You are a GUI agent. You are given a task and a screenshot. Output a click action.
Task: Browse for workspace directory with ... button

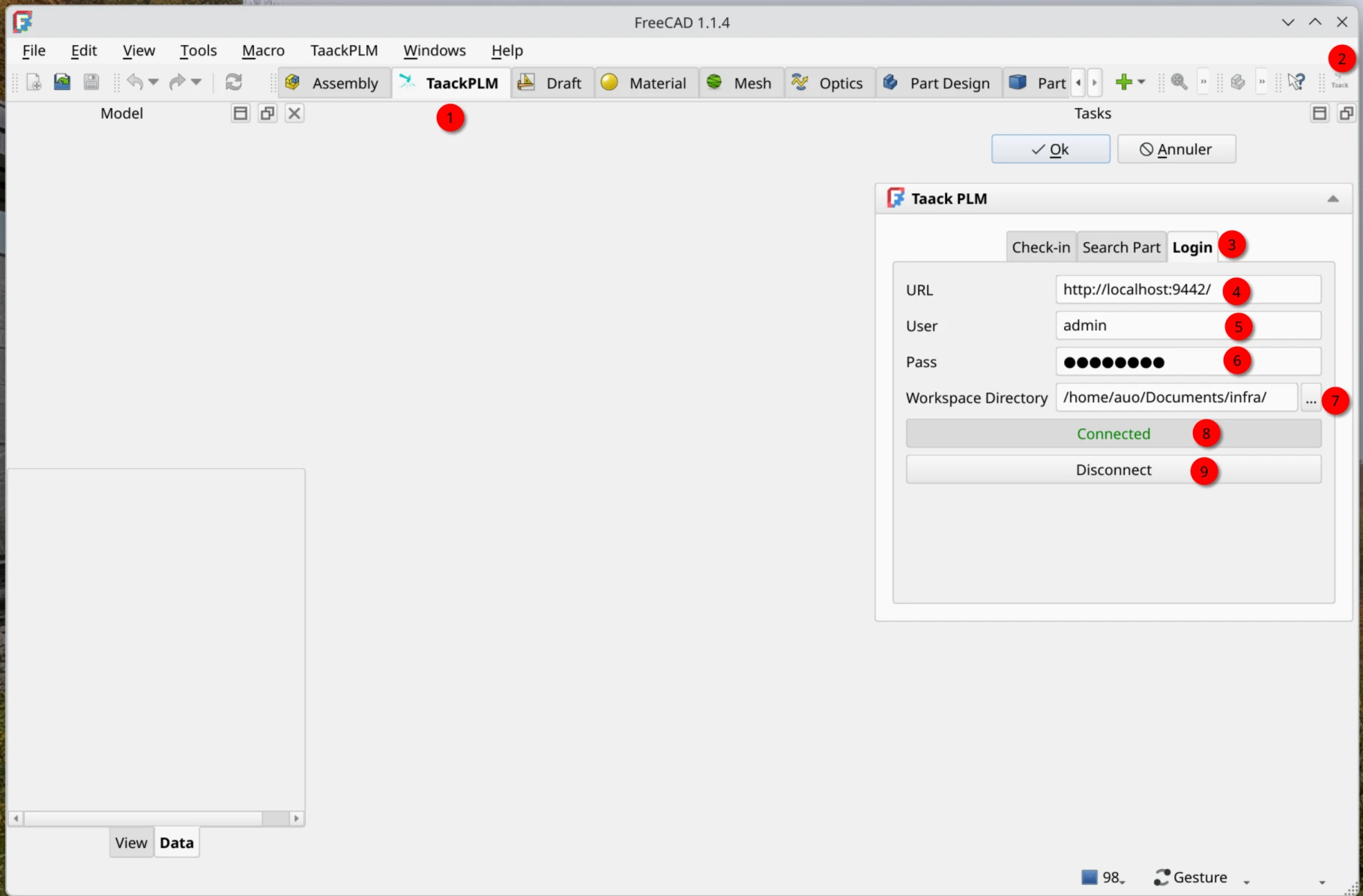pos(1311,398)
